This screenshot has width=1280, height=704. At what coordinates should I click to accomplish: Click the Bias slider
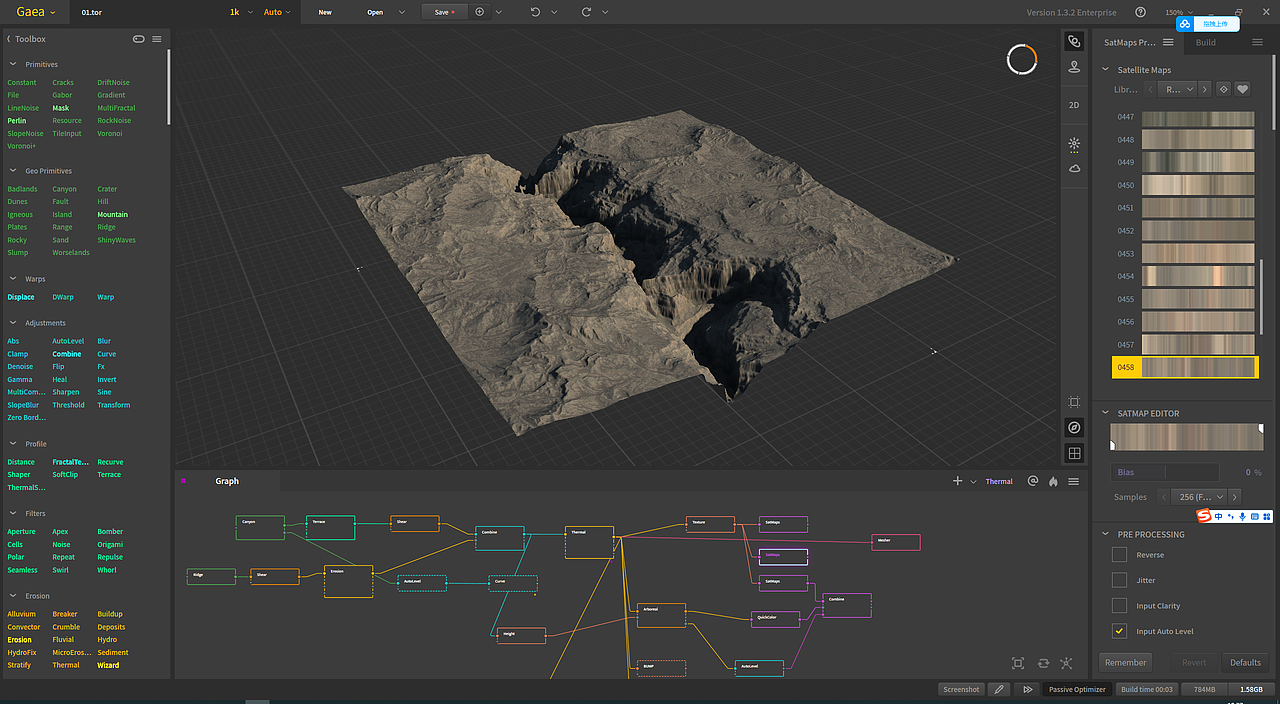pyautogui.click(x=1165, y=472)
